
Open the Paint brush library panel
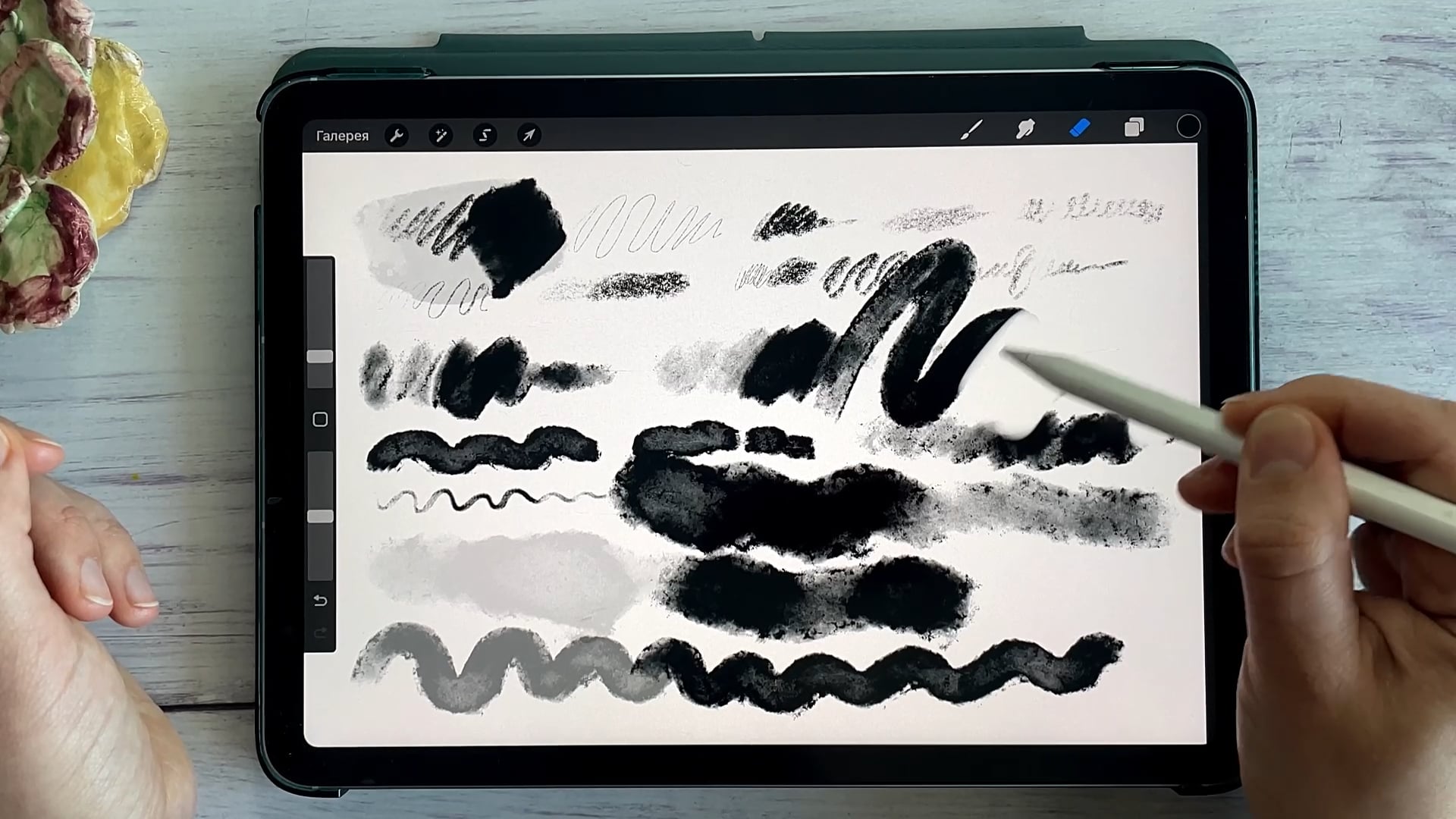tap(972, 129)
